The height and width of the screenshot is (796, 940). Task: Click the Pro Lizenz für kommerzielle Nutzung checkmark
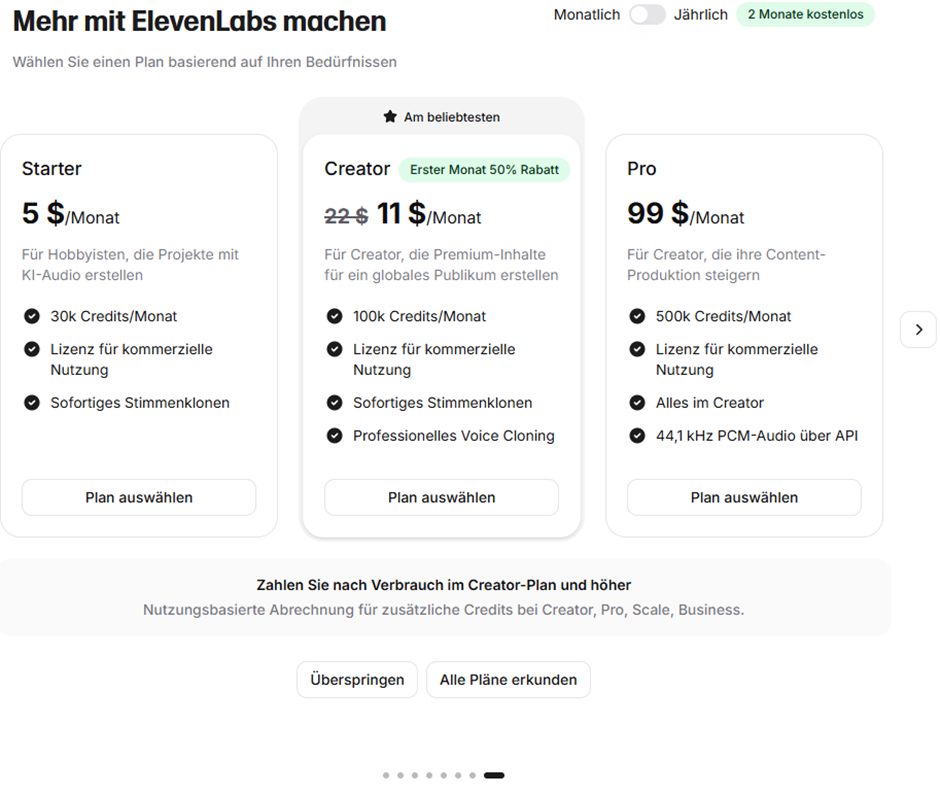[637, 349]
